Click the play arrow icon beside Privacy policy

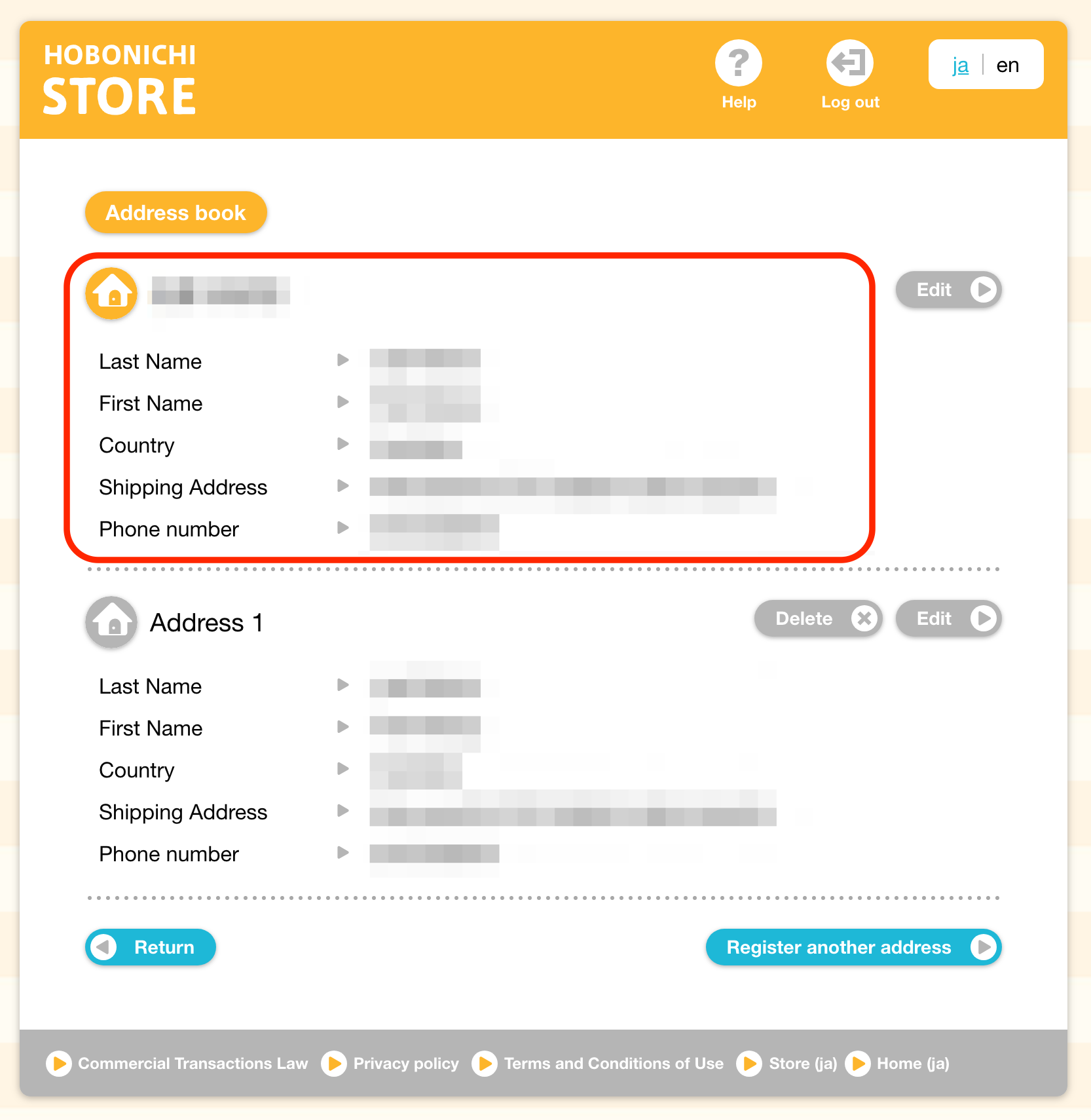(334, 1063)
